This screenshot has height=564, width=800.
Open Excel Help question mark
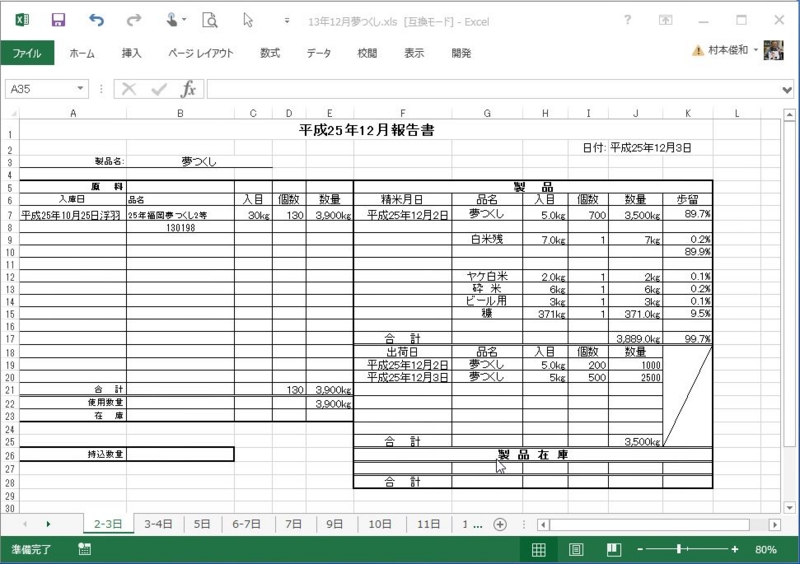(627, 20)
